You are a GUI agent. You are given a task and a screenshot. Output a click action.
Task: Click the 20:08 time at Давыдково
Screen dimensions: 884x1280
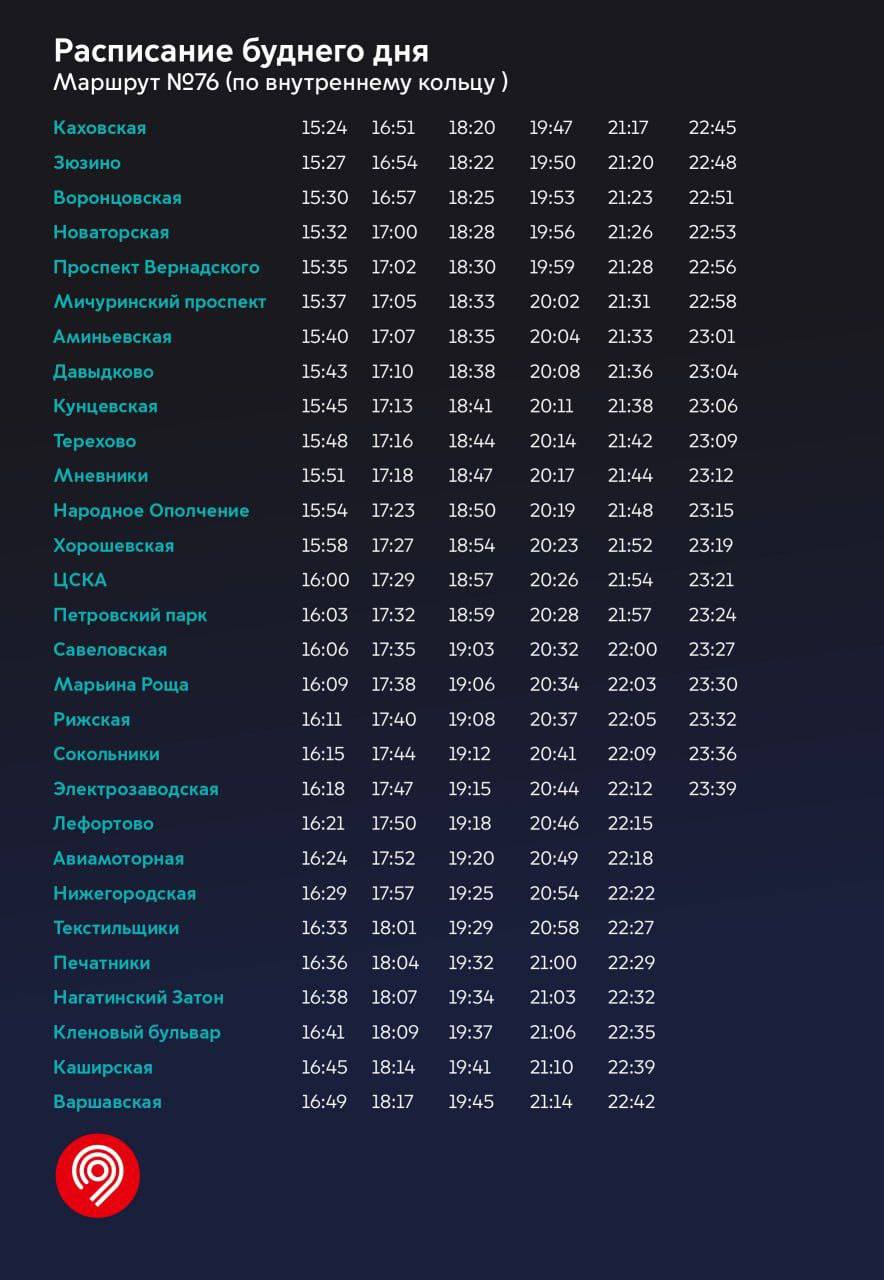click(x=554, y=372)
